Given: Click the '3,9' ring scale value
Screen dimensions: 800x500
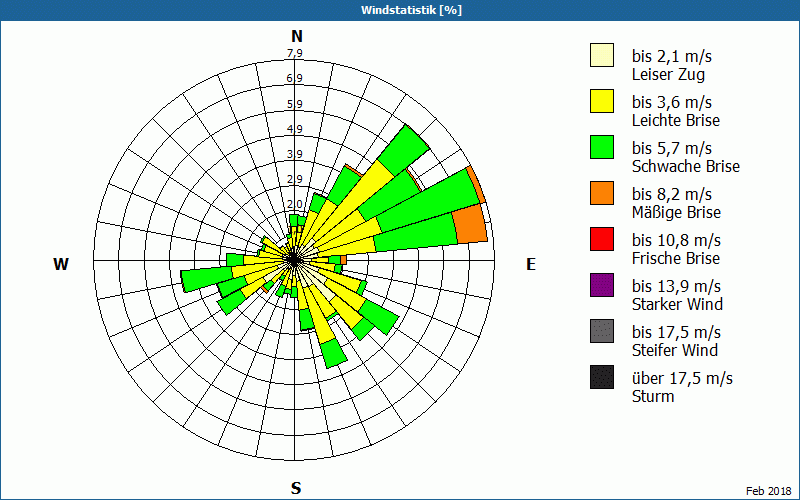Looking at the screenshot, I should pyautogui.click(x=294, y=154).
